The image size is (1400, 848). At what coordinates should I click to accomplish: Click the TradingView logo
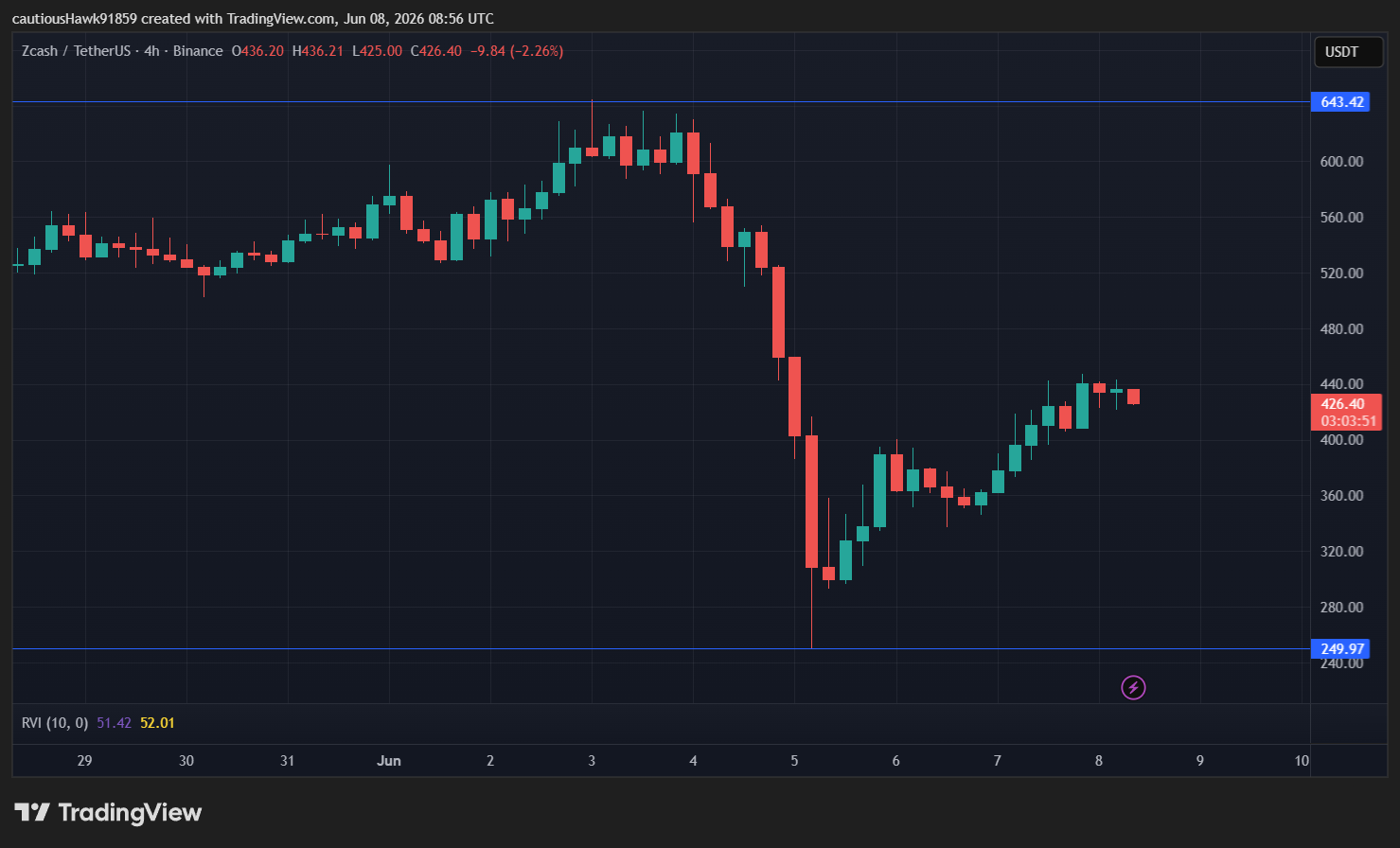click(x=108, y=812)
